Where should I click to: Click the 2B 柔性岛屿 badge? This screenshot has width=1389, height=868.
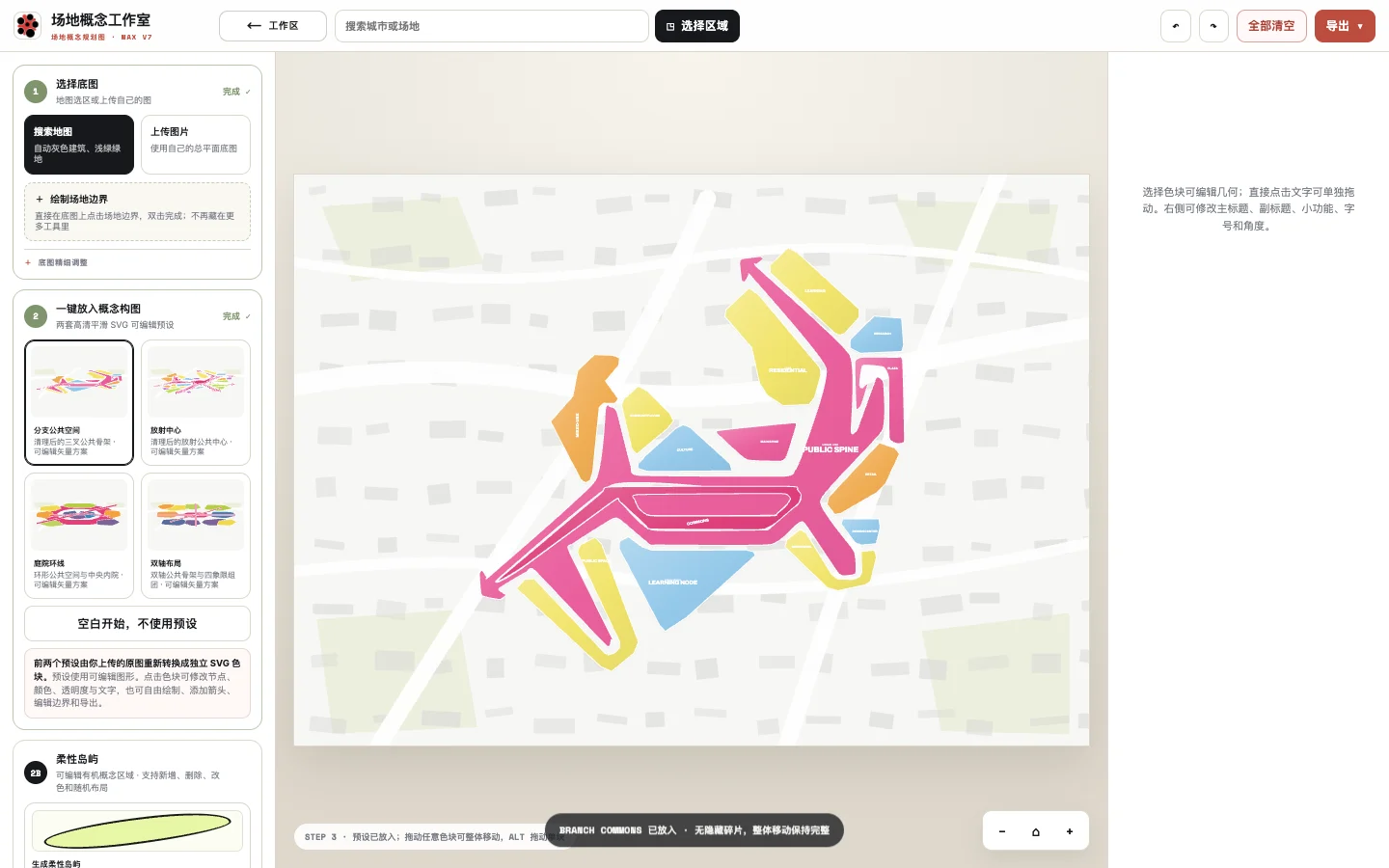point(36,773)
